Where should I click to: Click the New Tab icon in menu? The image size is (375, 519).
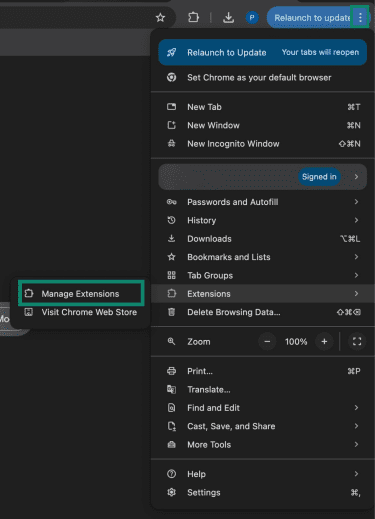[171, 107]
